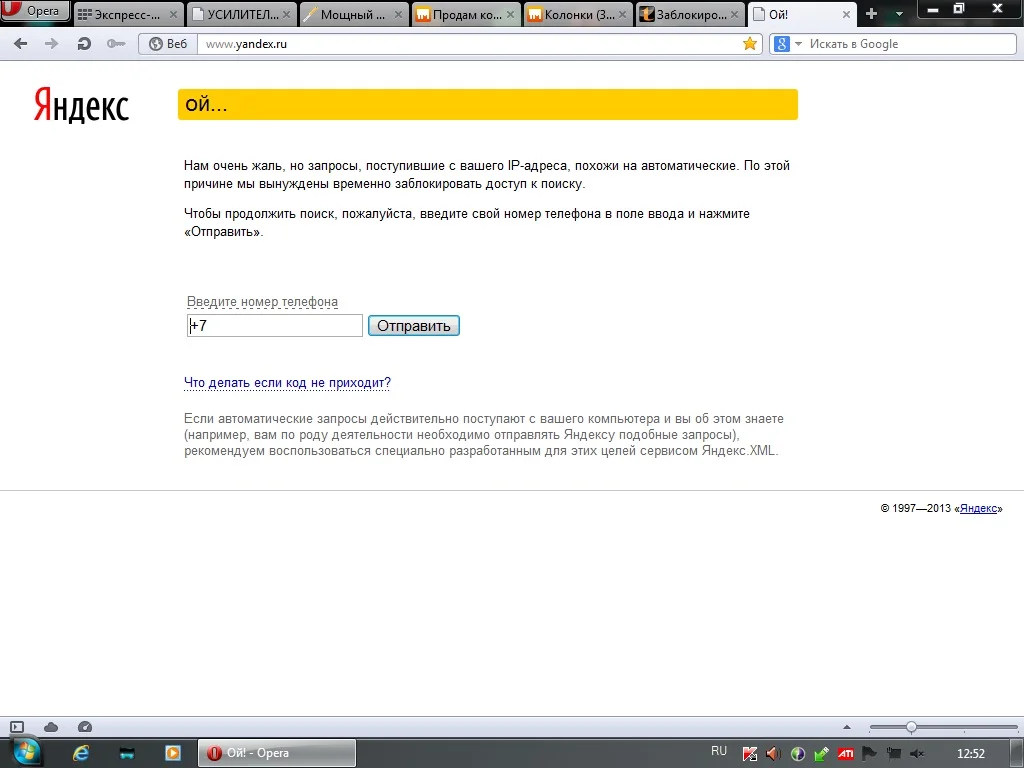Adjust the page zoom slider
Screen dimensions: 1024x768
(x=943, y=727)
